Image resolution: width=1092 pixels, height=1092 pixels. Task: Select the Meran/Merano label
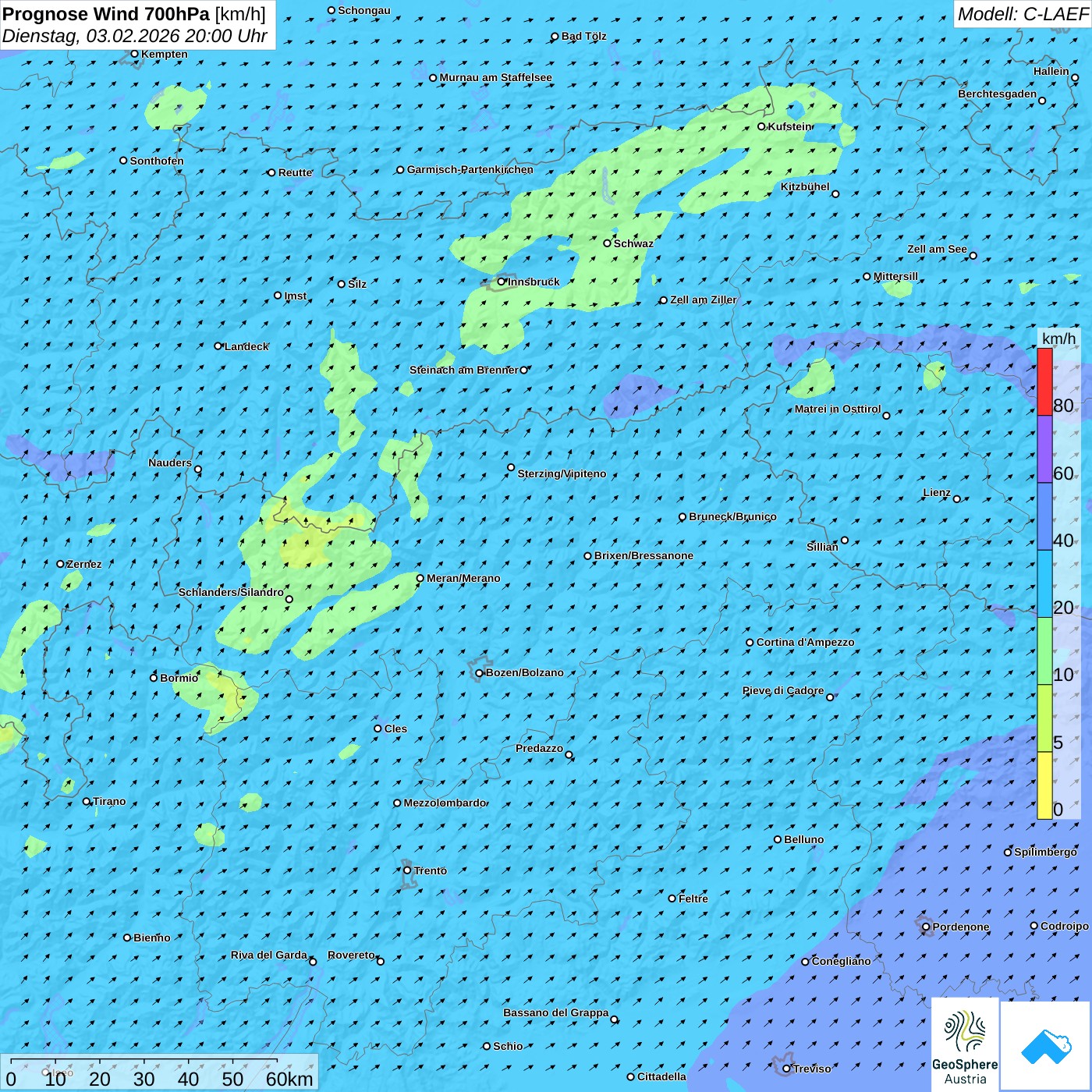click(463, 578)
